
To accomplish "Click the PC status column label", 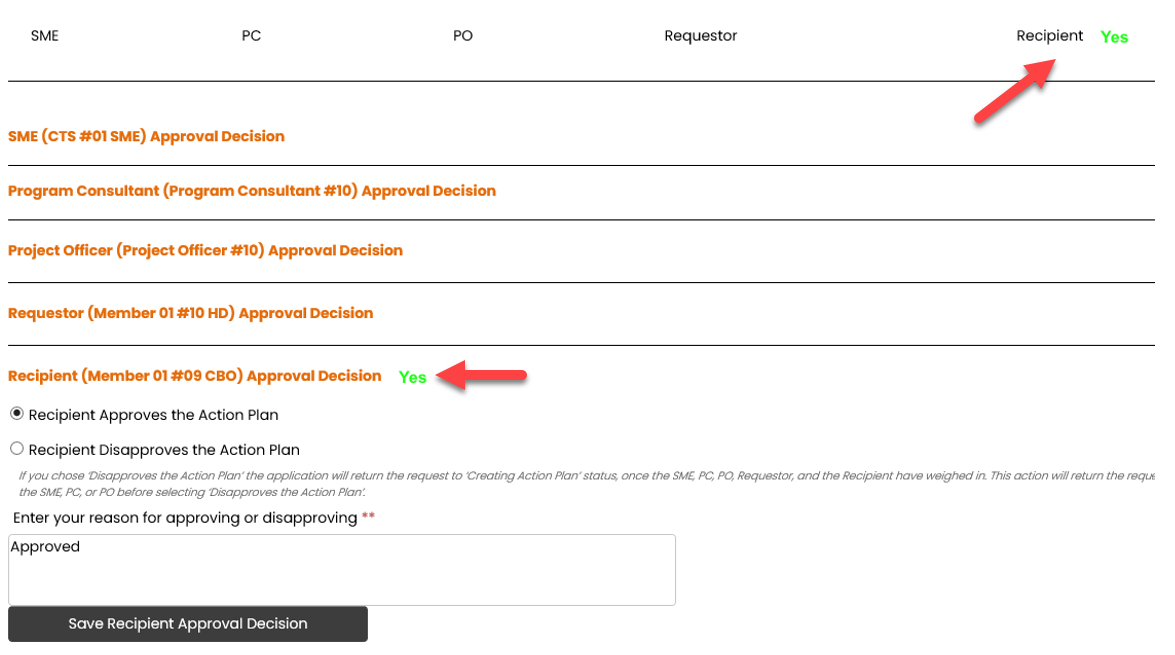I will click(251, 36).
